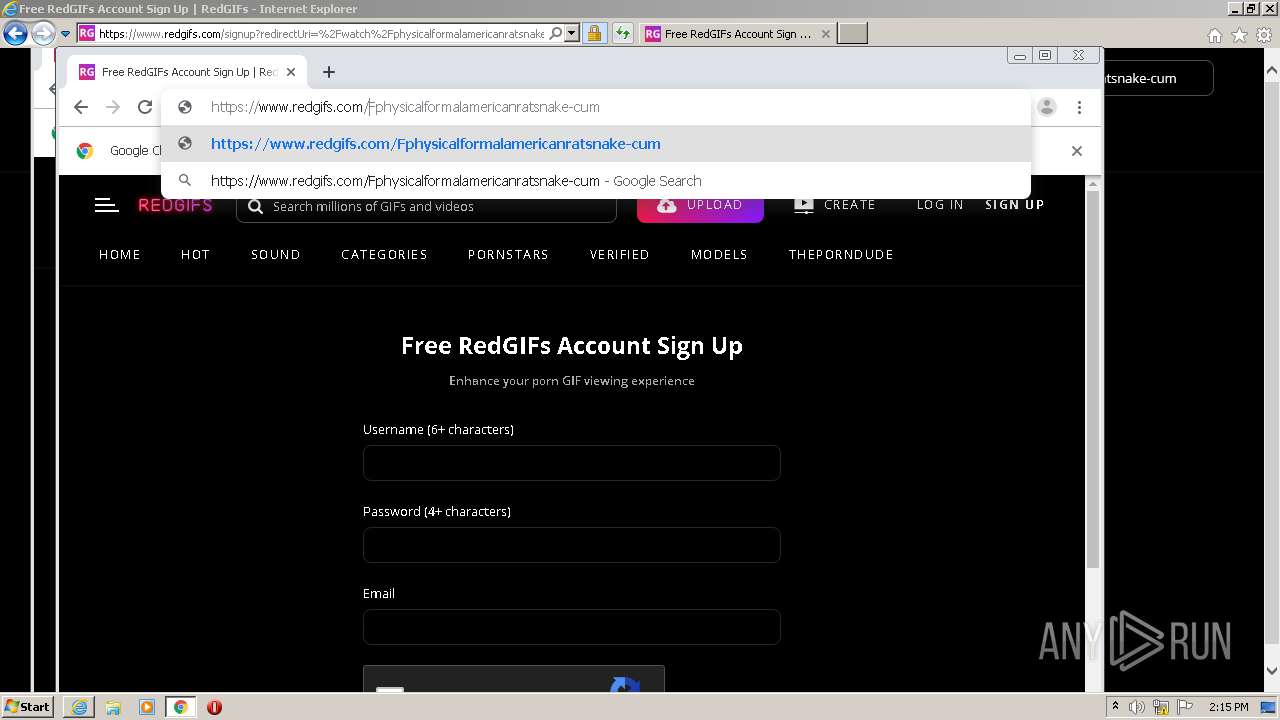Click the IE window scrollbar down arrow
1280x720 pixels.
tap(1272, 672)
